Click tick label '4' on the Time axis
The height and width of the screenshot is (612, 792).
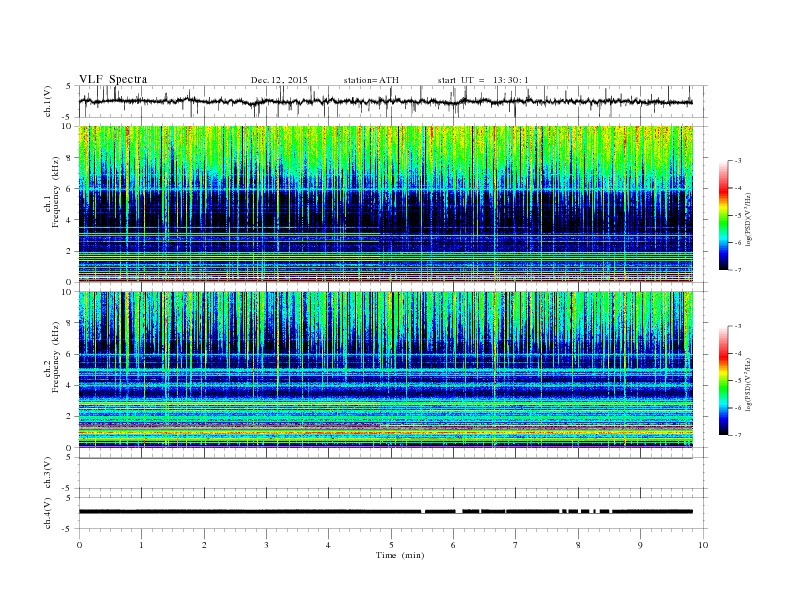328,545
